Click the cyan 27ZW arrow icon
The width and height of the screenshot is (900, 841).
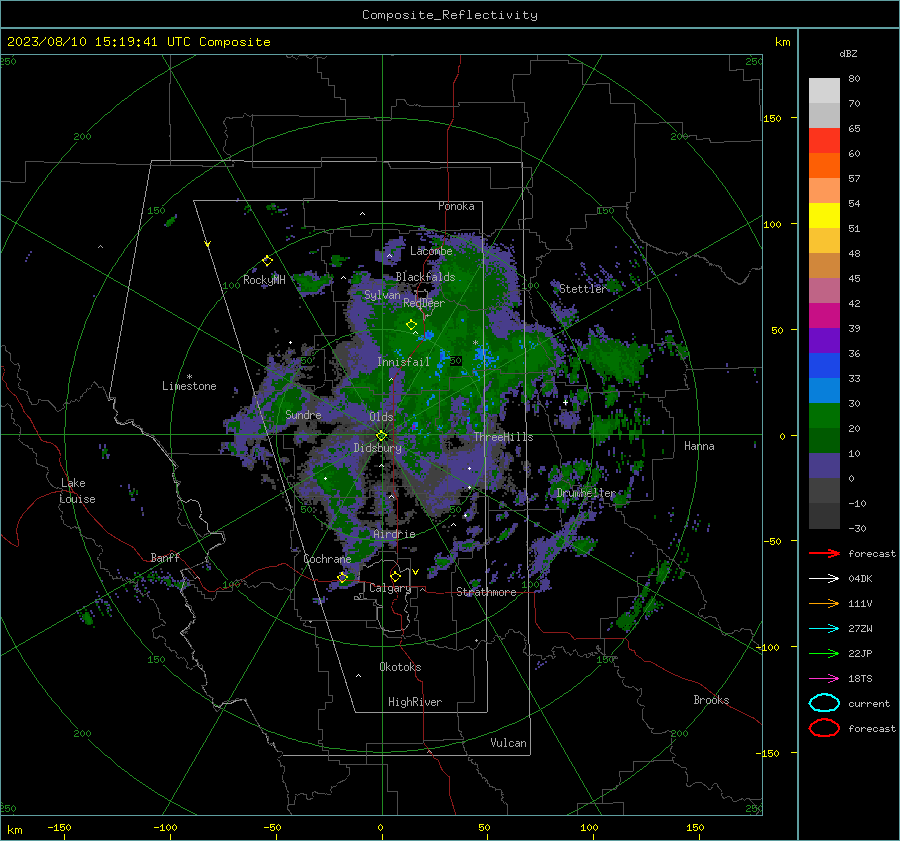point(824,629)
